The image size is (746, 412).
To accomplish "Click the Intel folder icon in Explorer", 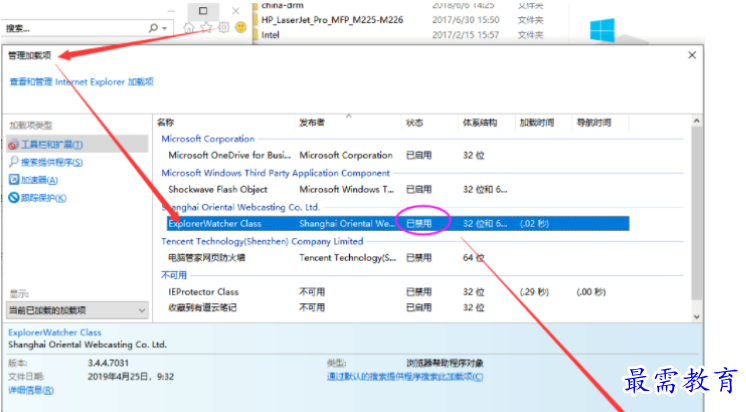I will click(255, 35).
